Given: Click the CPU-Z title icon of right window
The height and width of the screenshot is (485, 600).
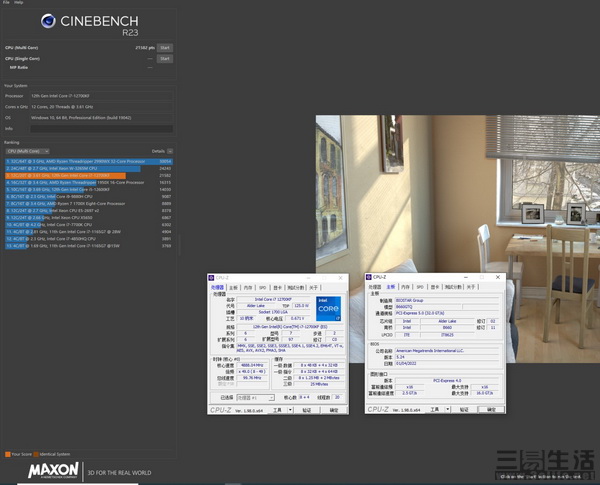Looking at the screenshot, I should tap(371, 276).
